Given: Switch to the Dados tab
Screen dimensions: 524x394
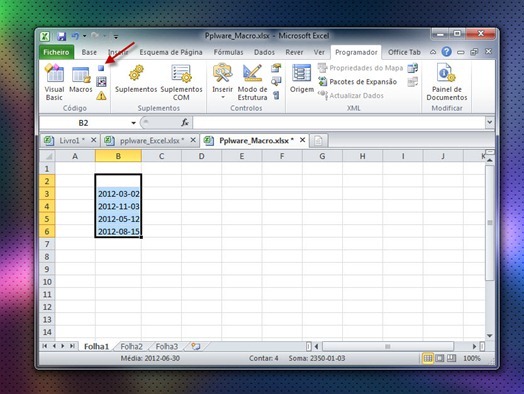Looking at the screenshot, I should pyautogui.click(x=264, y=52).
